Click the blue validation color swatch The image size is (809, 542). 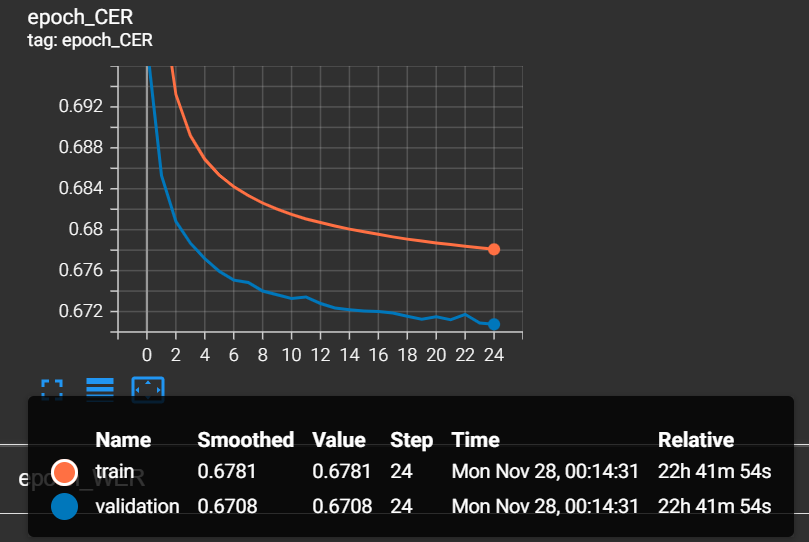64,506
